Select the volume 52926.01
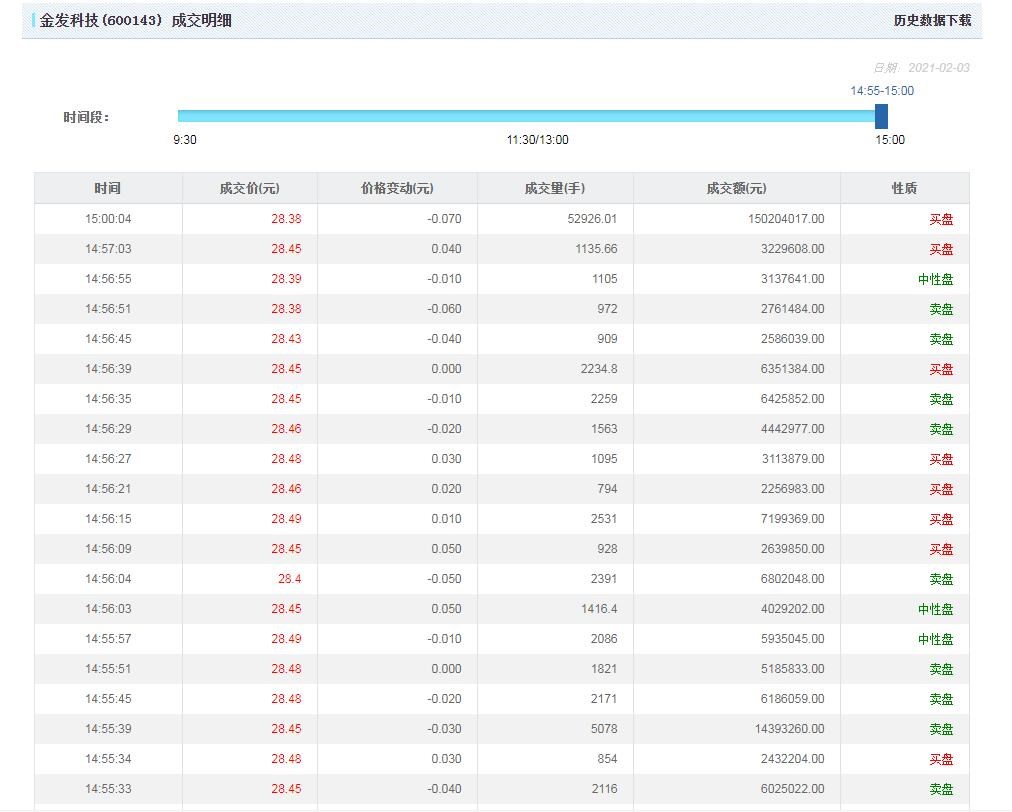 point(592,219)
